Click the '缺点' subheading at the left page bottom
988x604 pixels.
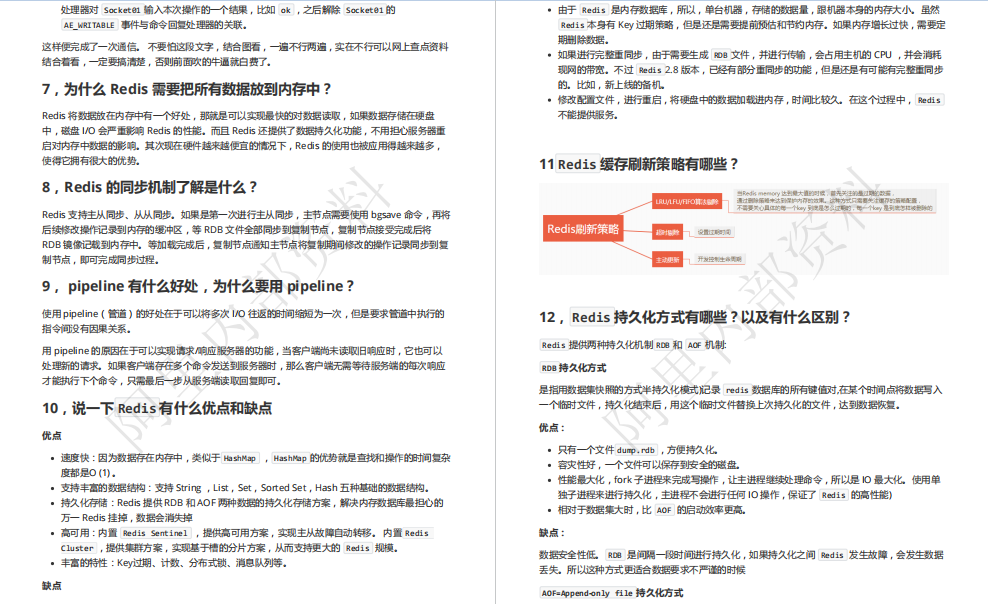(52, 586)
